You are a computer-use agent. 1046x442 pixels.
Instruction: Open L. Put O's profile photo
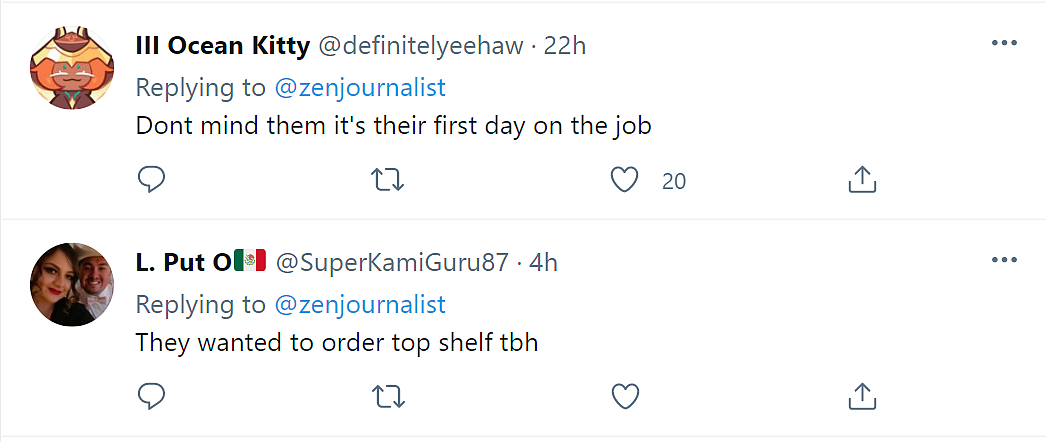72,285
